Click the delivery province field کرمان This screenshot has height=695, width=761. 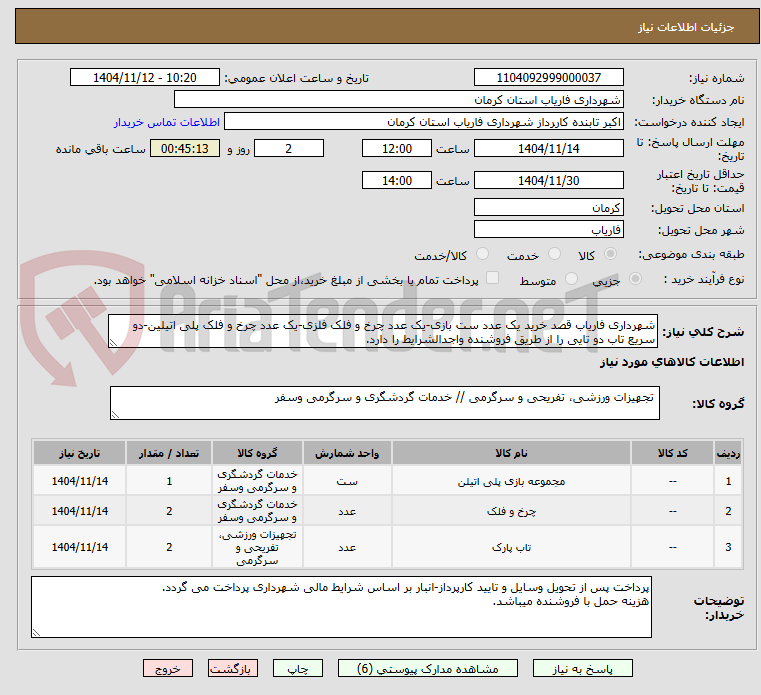pyautogui.click(x=548, y=208)
